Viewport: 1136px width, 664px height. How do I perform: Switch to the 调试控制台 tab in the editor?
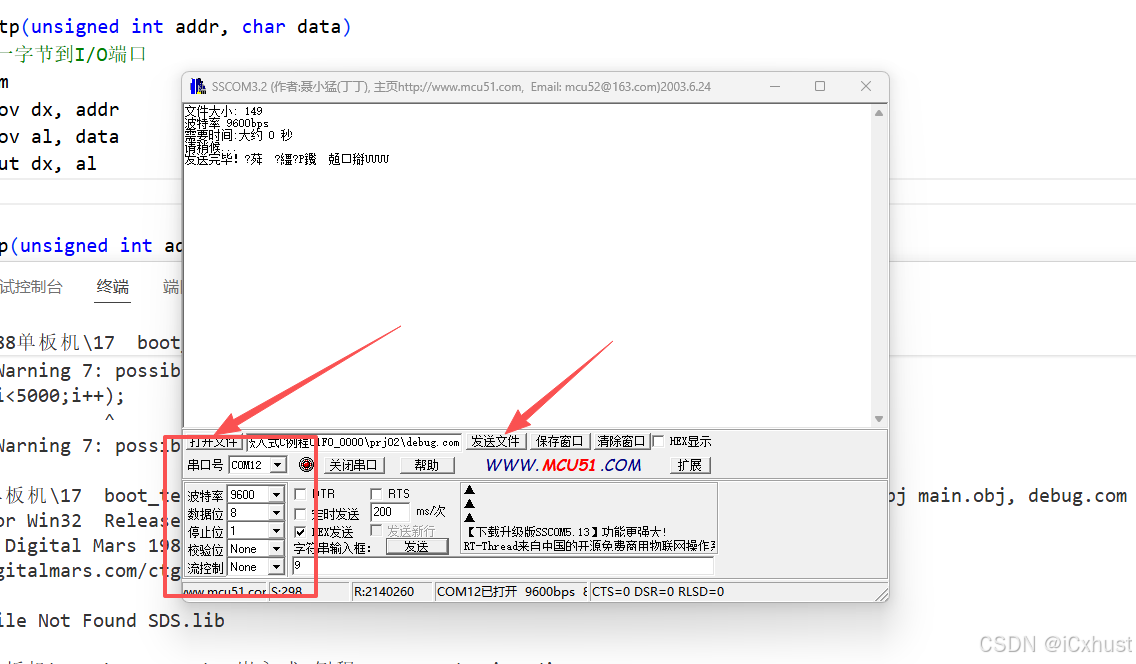coord(31,287)
